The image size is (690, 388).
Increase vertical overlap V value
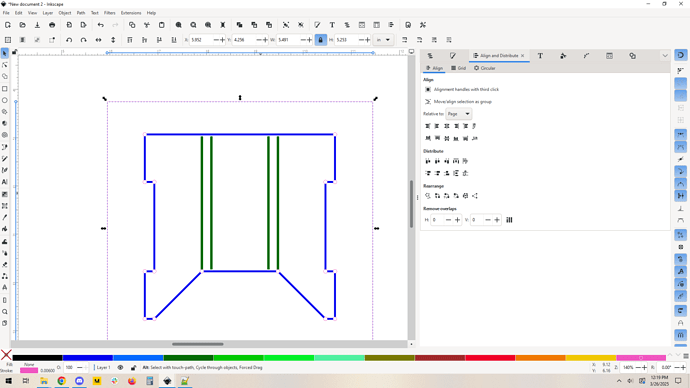tap(497, 220)
